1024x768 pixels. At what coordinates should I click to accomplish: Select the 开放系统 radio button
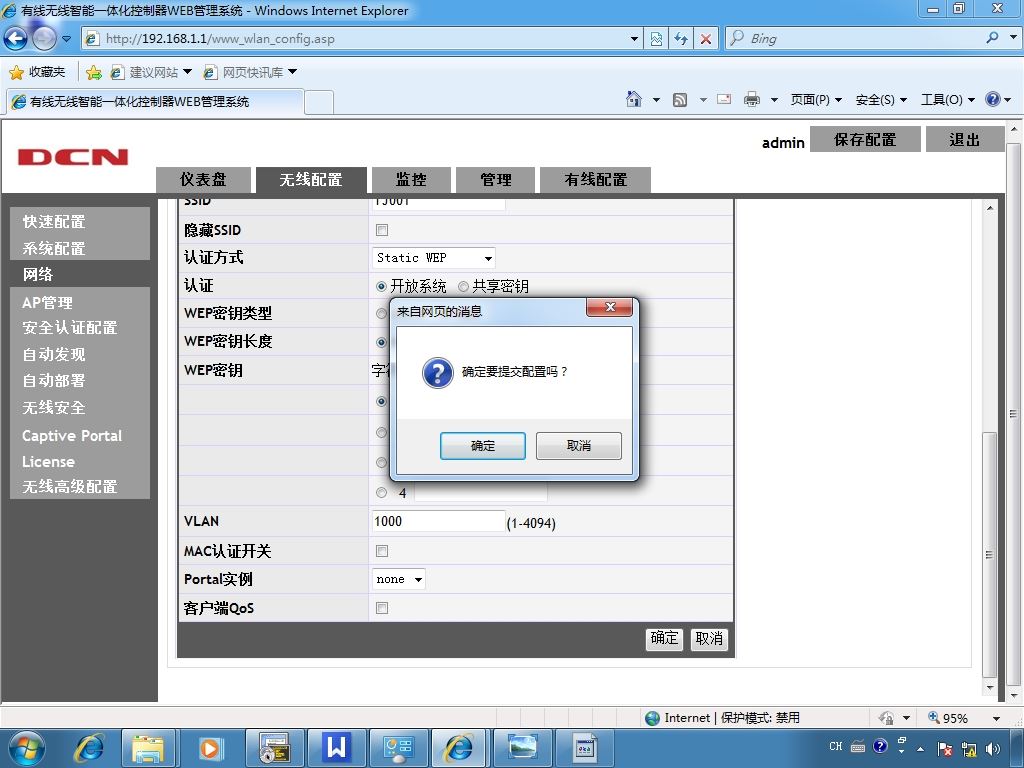381,286
